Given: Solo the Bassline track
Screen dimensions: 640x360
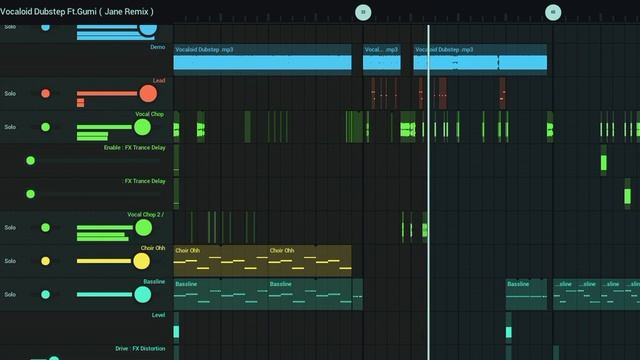Looking at the screenshot, I should point(10,294).
